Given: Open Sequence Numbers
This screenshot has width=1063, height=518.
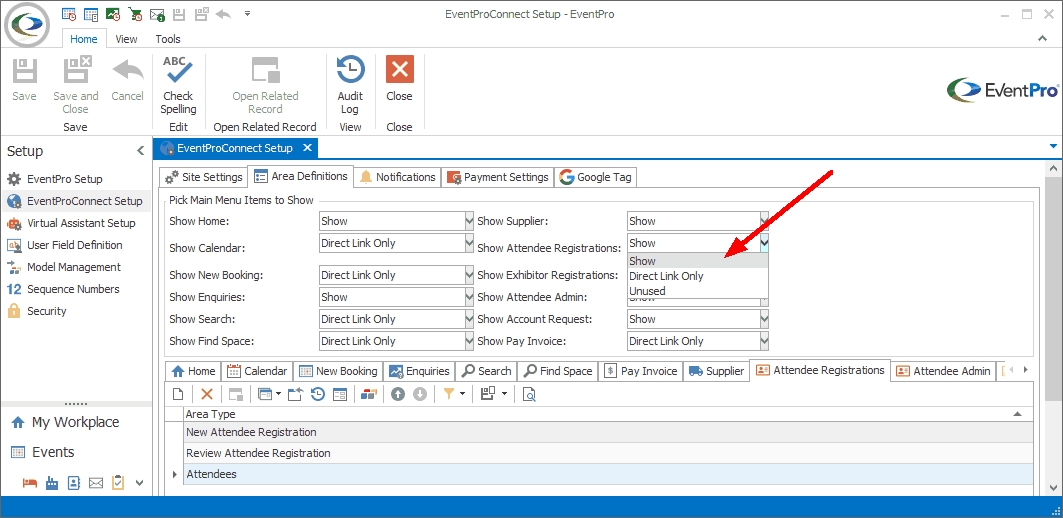Looking at the screenshot, I should tap(63, 289).
